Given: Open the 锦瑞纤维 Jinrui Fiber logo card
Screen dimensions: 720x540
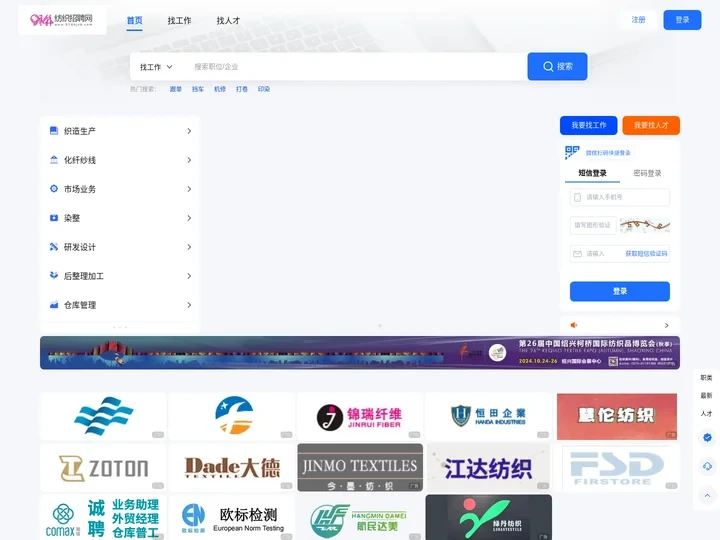Looking at the screenshot, I should pyautogui.click(x=360, y=416).
